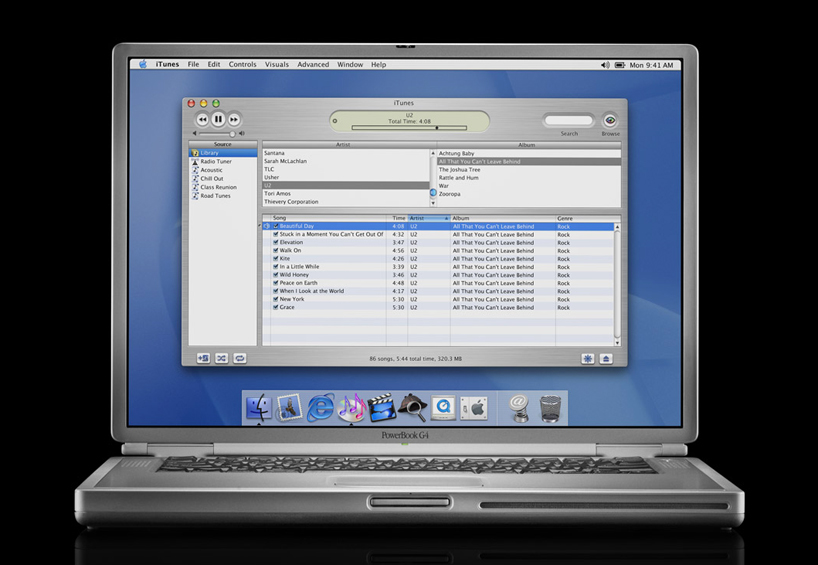Image resolution: width=818 pixels, height=565 pixels.
Task: Pause the playing song
Action: (x=218, y=119)
